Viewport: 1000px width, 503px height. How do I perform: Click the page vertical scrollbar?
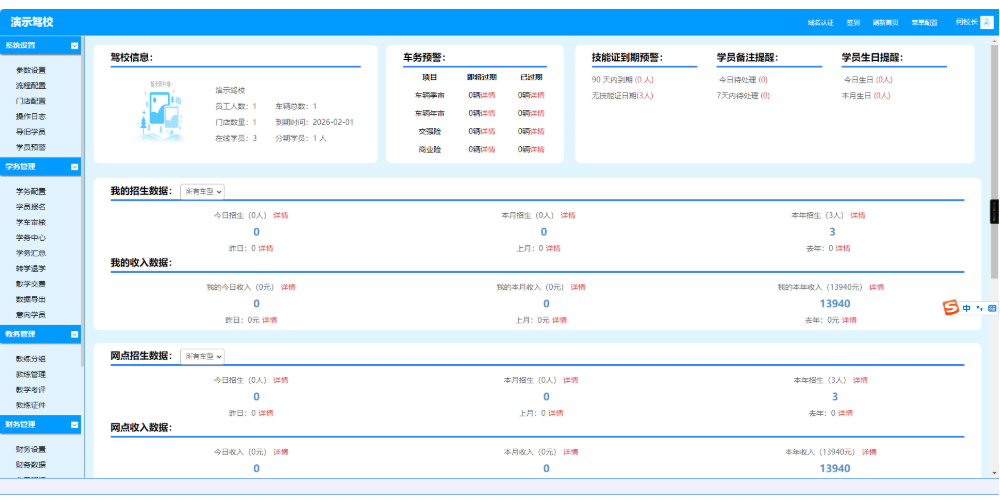(x=994, y=160)
